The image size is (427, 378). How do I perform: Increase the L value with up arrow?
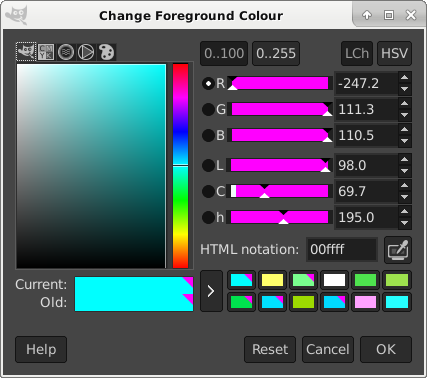[405, 160]
